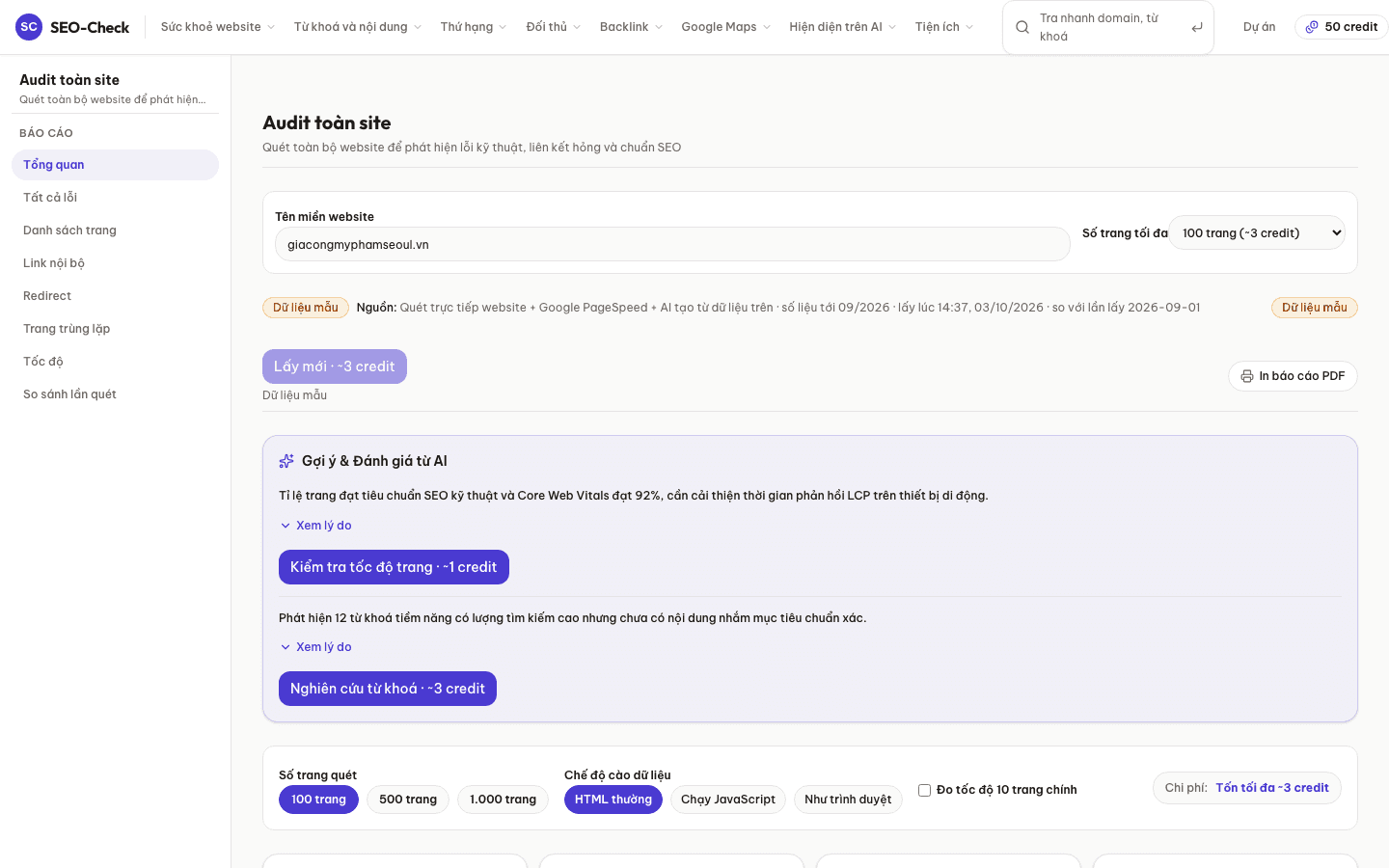Open the Thứ hạng dropdown menu
The image size is (1389, 868).
click(x=474, y=27)
